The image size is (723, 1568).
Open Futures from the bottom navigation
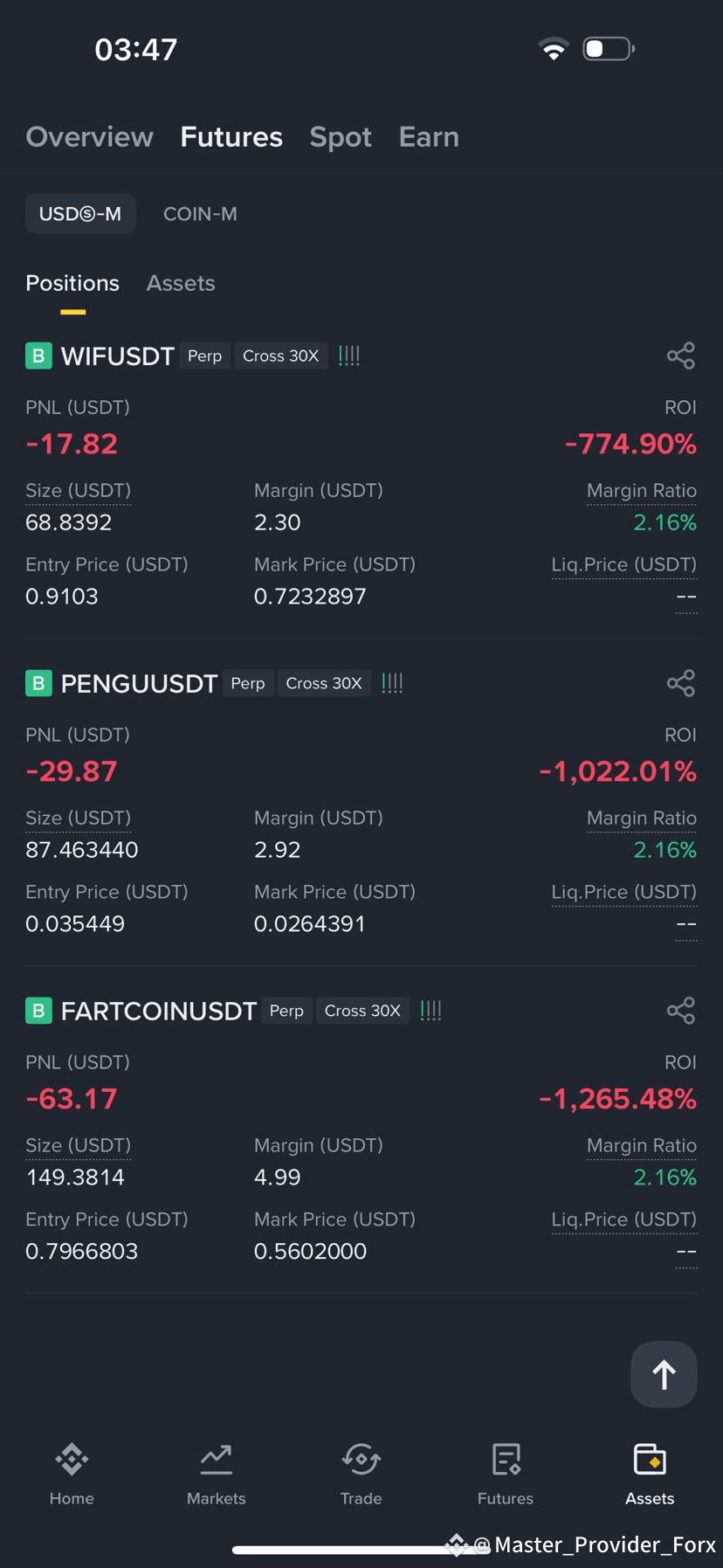(506, 1475)
